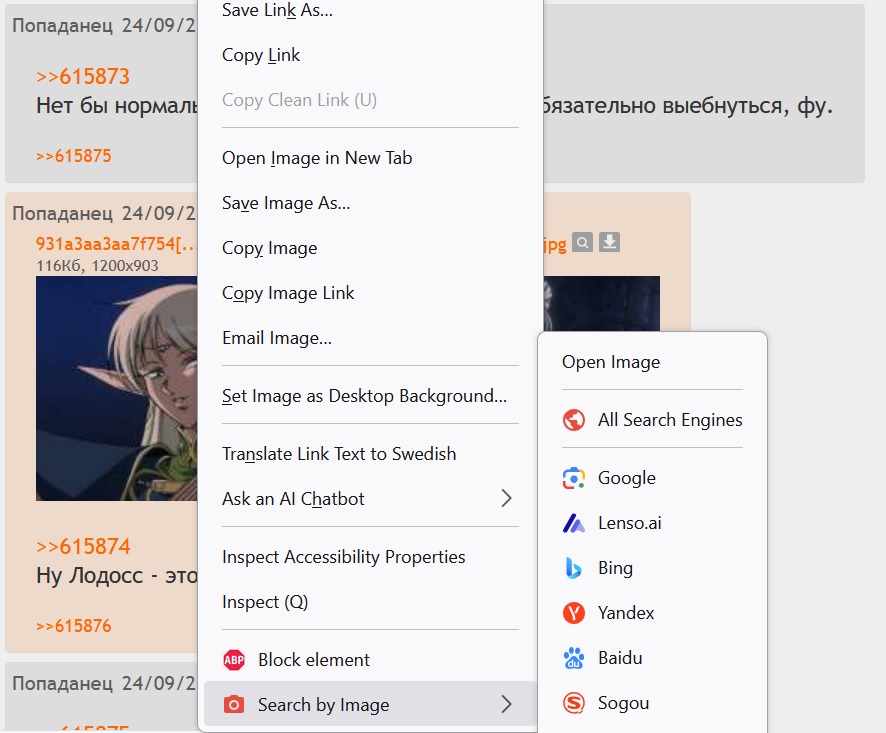Choose Open Image in submenu
Image resolution: width=886 pixels, height=733 pixels.
pos(653,362)
